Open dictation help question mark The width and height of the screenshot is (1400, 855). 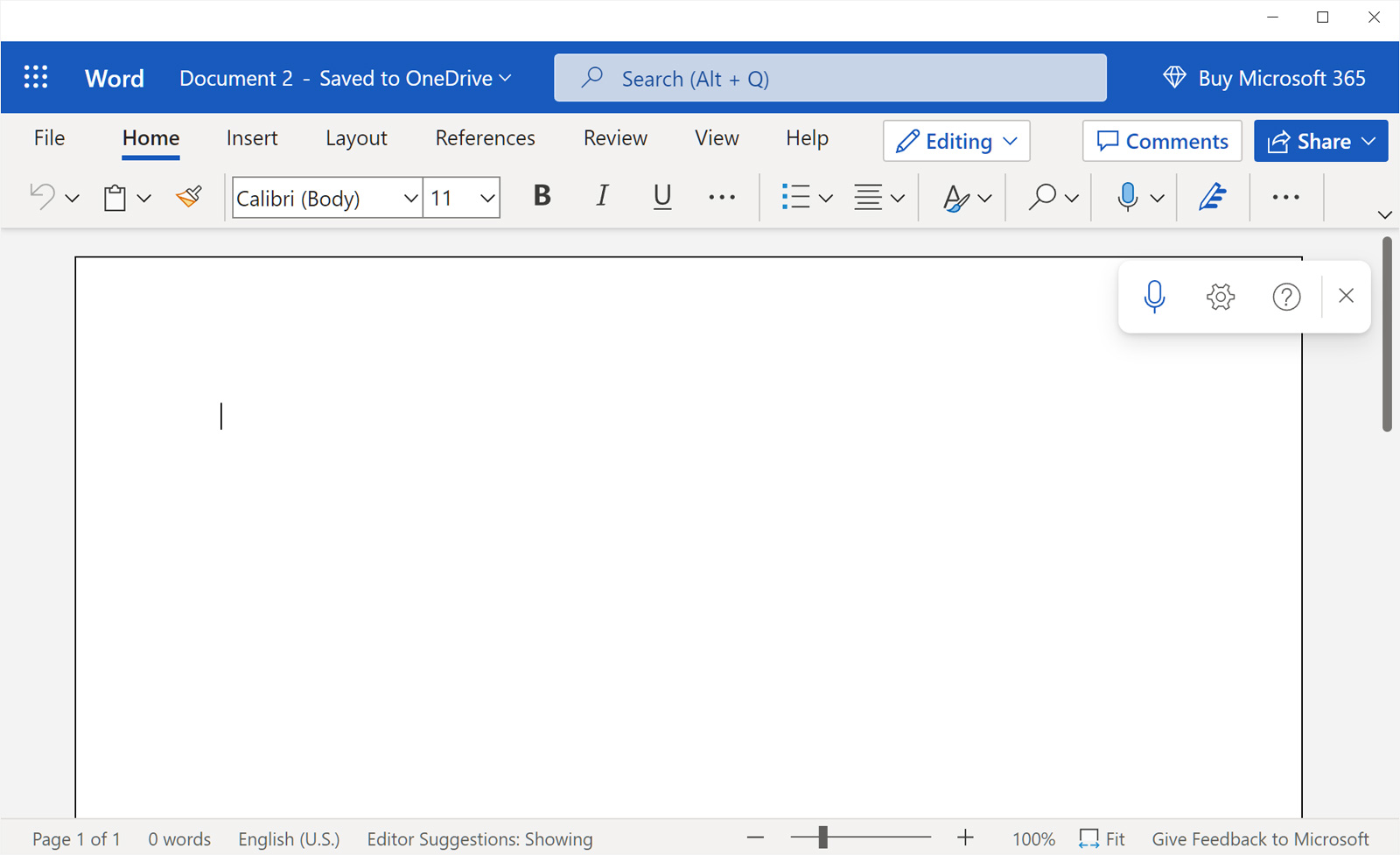[x=1286, y=297]
